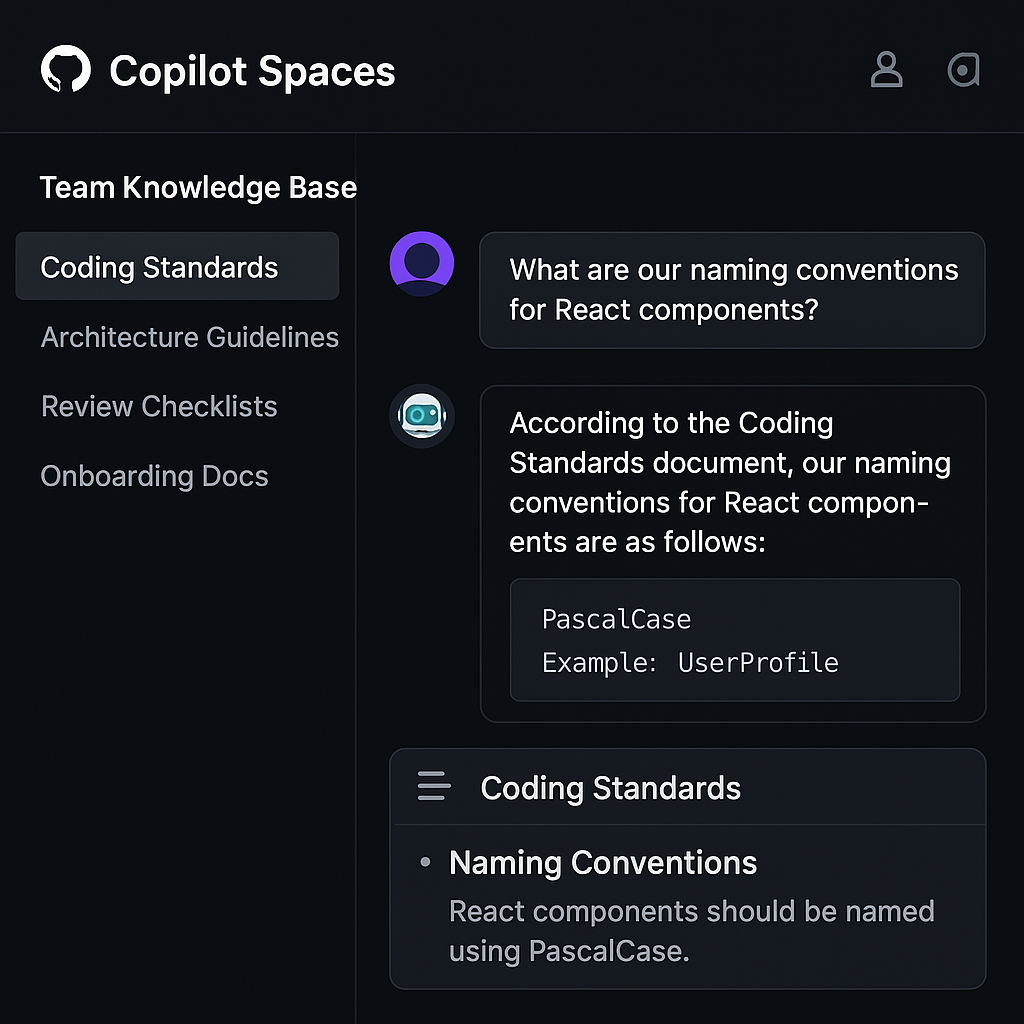This screenshot has width=1024, height=1024.
Task: Click the Copilot icon in the header
Action: coord(962,70)
